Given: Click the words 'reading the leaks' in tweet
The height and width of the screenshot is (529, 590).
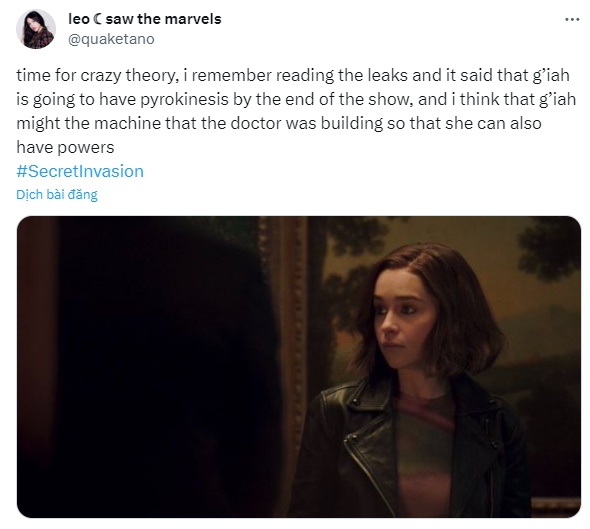Looking at the screenshot, I should click(342, 75).
